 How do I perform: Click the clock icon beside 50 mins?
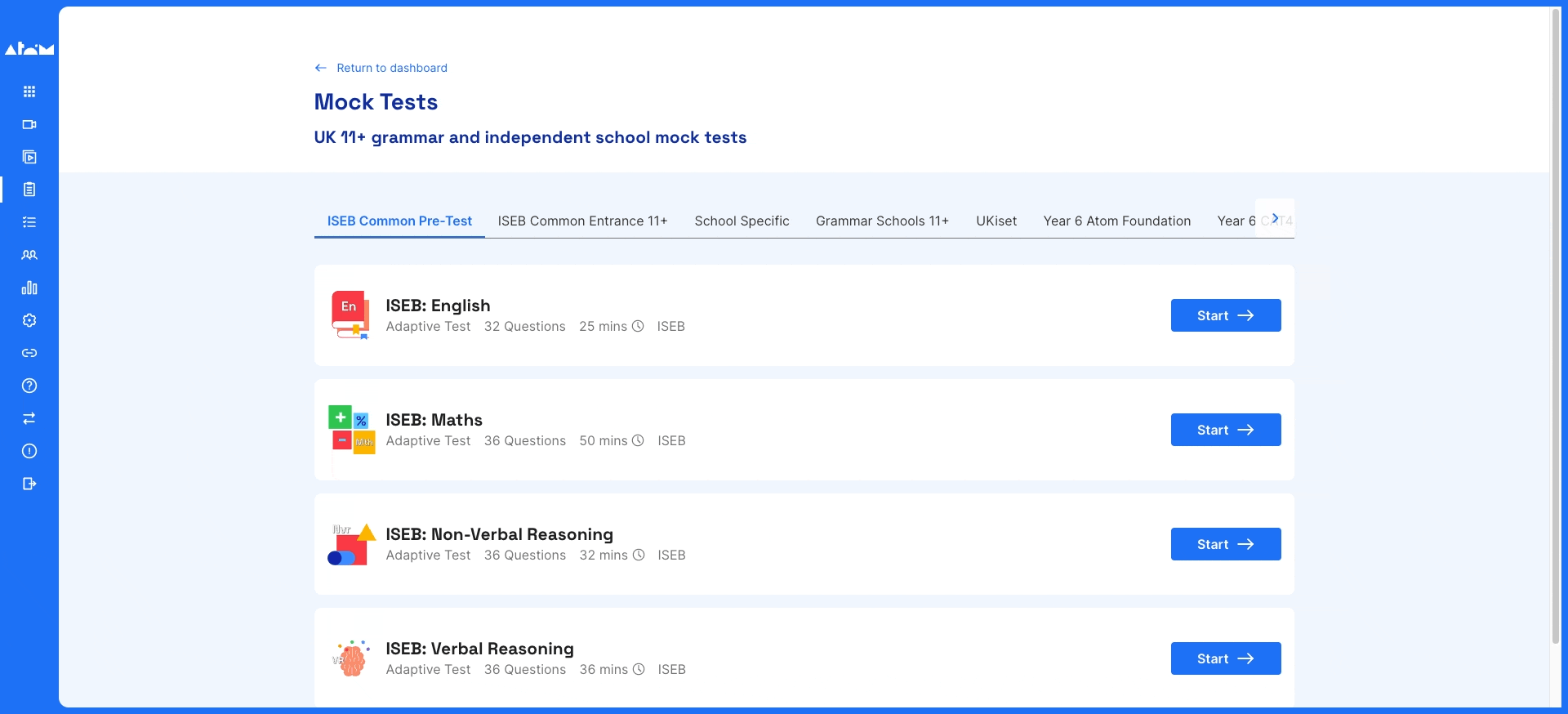638,440
